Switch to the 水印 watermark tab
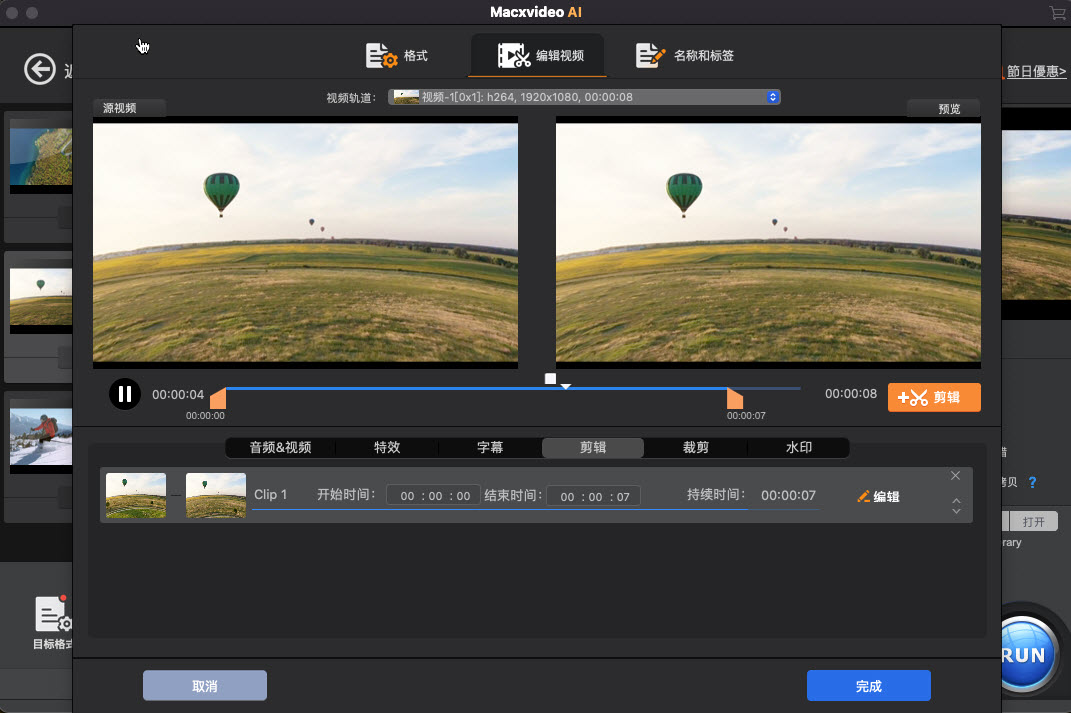1071x713 pixels. point(799,448)
